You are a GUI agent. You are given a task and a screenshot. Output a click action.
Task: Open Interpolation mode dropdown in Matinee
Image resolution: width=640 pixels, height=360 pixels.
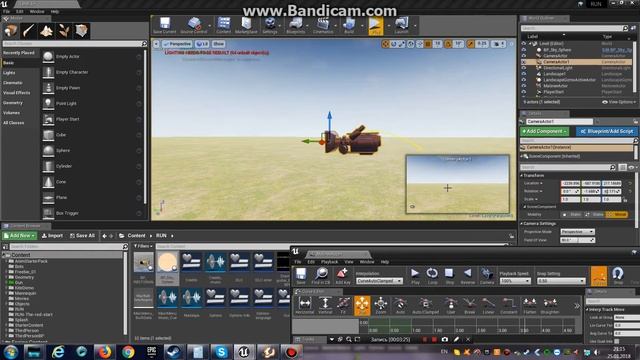pos(379,281)
